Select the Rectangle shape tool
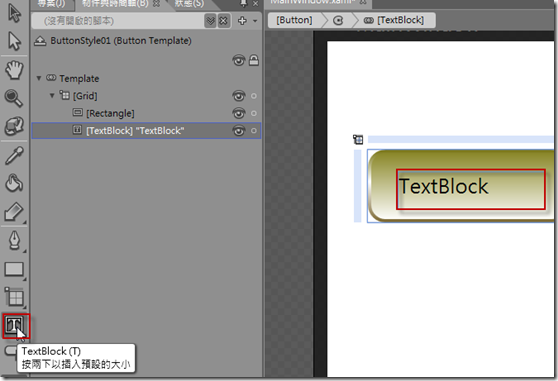The height and width of the screenshot is (381, 558). (x=14, y=269)
